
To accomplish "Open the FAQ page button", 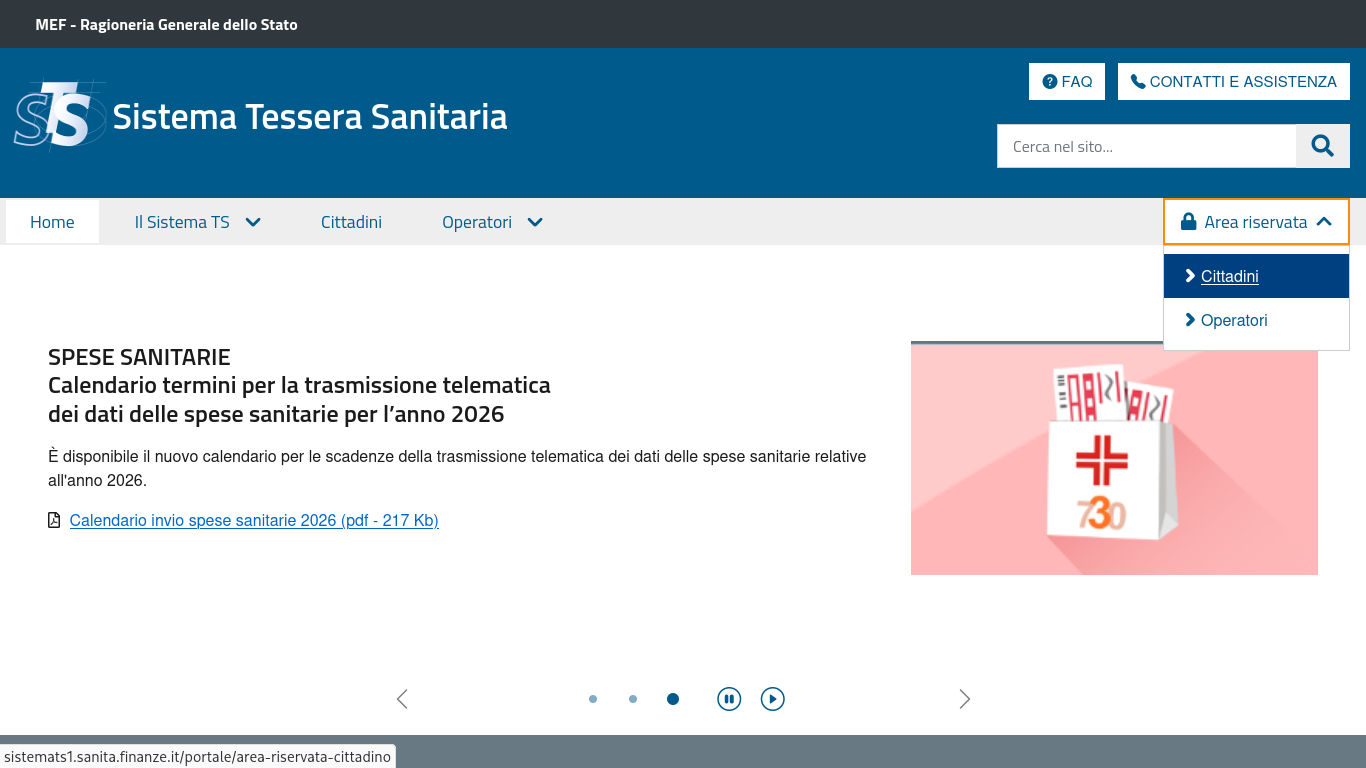I will click(x=1067, y=82).
